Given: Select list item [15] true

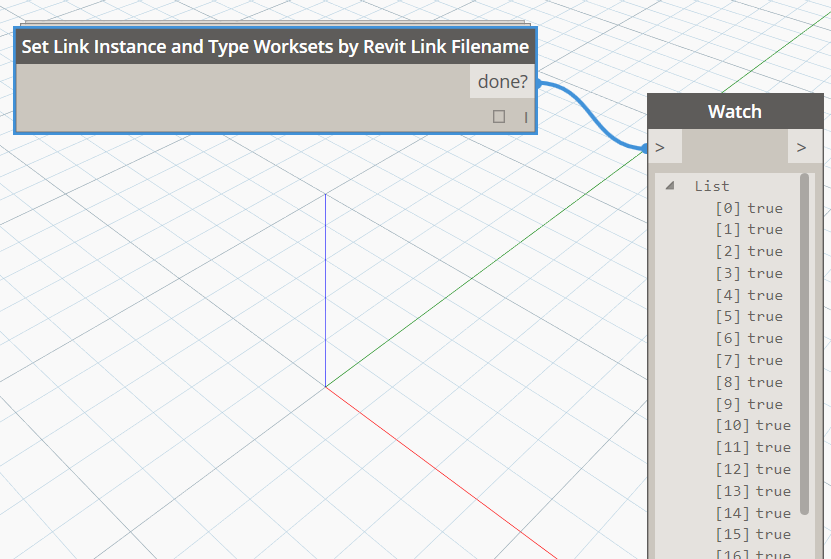Looking at the screenshot, I should pyautogui.click(x=753, y=535).
